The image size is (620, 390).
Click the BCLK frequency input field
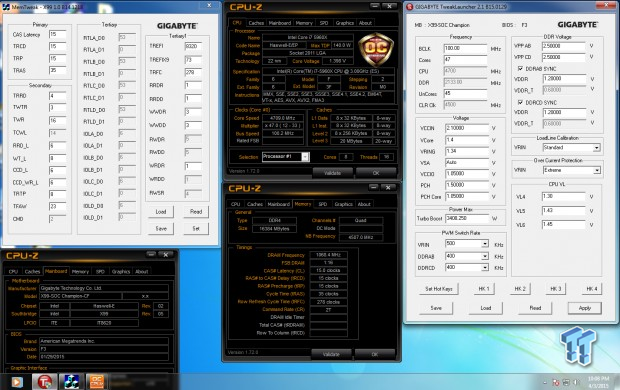(x=465, y=49)
